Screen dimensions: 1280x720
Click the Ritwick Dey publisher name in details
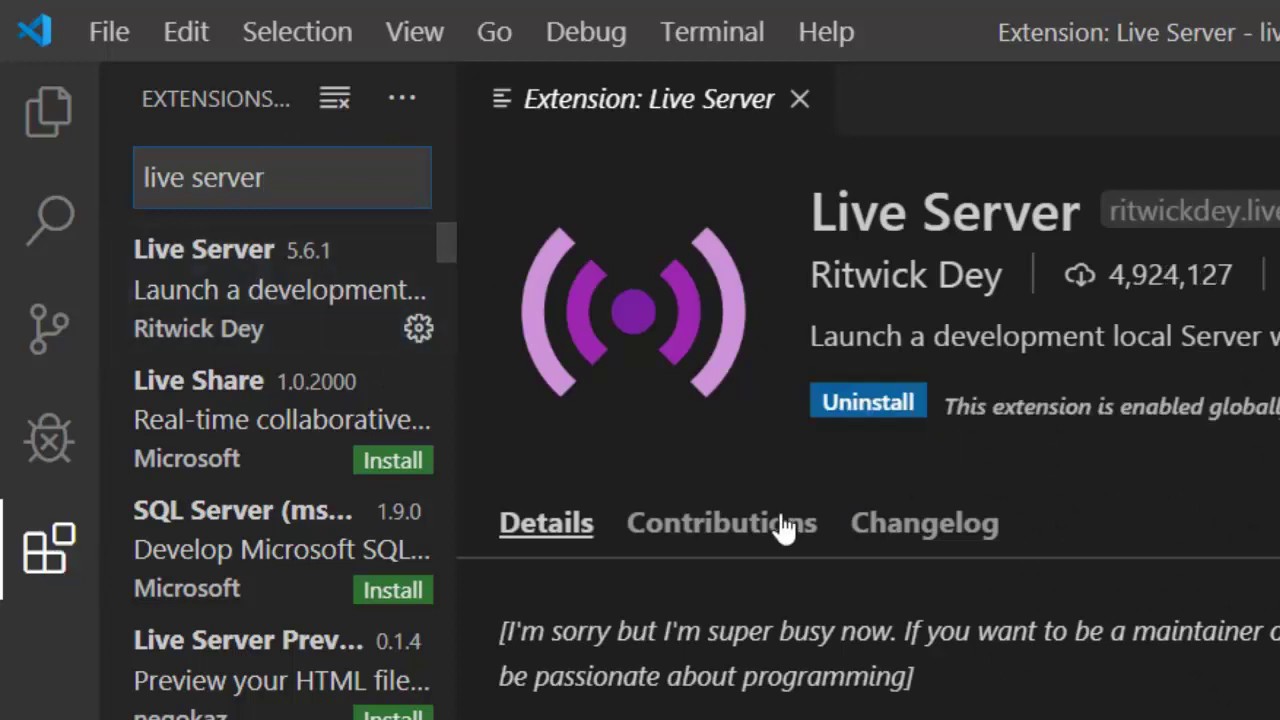[906, 275]
